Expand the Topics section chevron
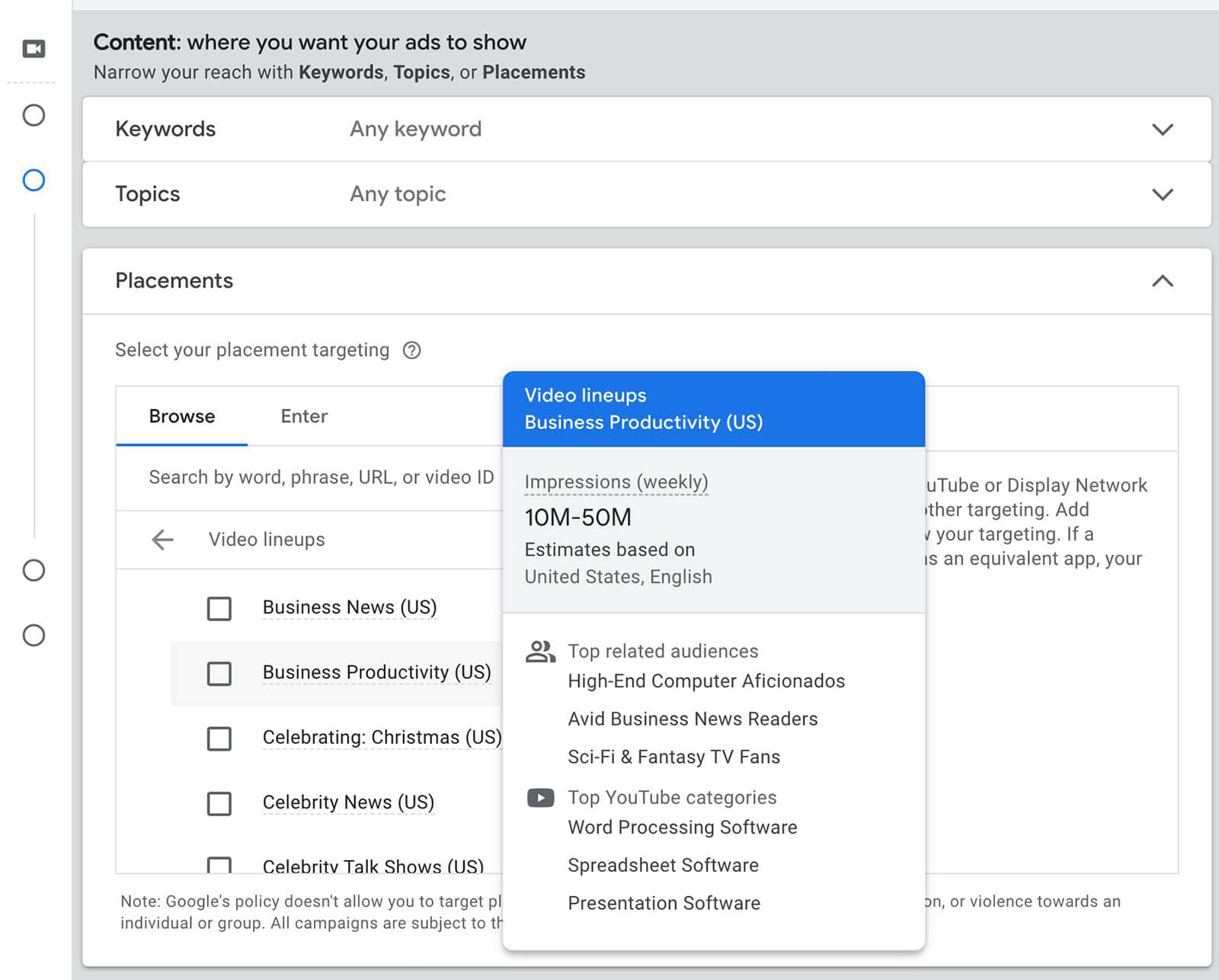 point(1162,194)
